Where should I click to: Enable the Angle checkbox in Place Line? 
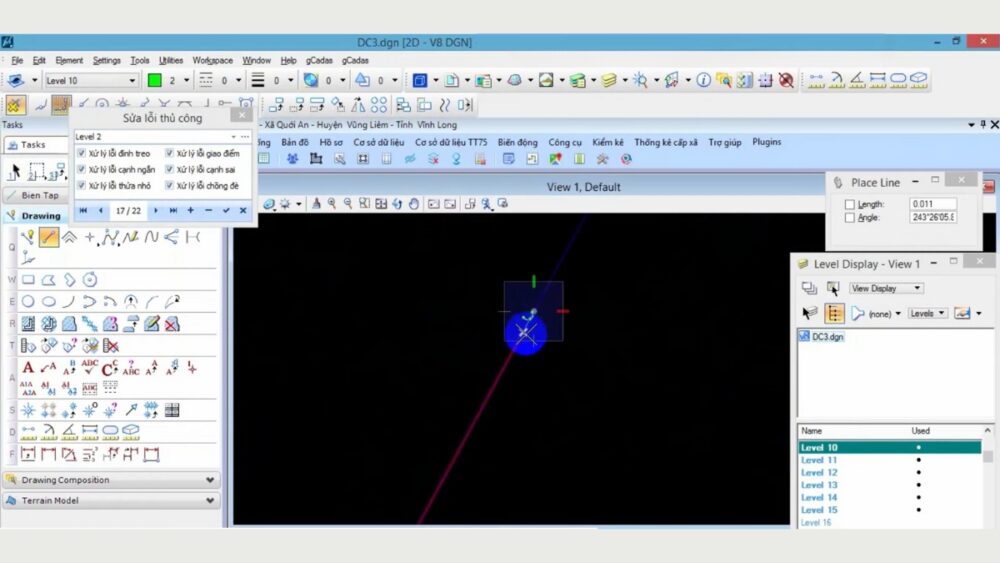pyautogui.click(x=850, y=217)
